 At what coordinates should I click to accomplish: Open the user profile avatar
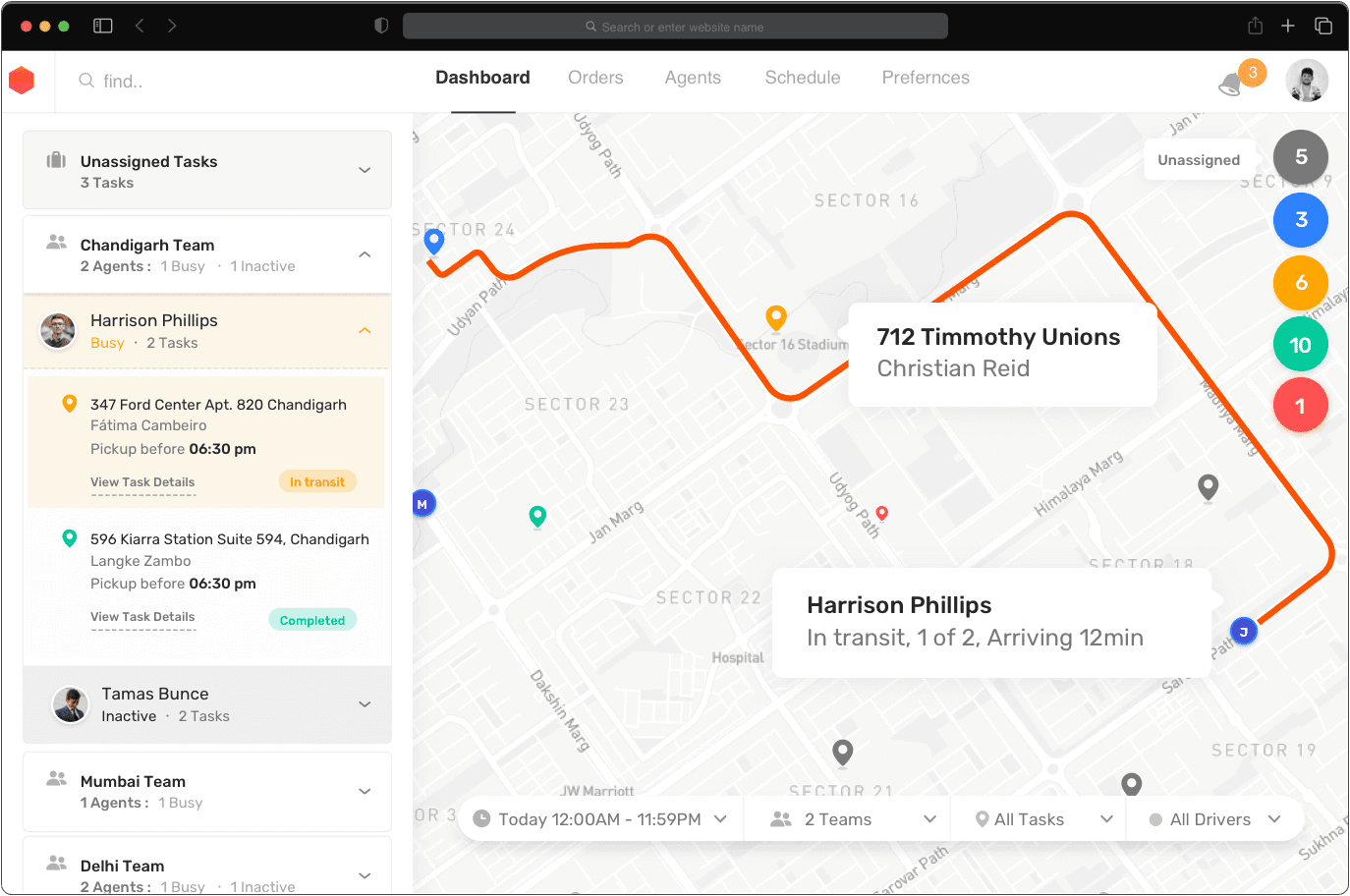pyautogui.click(x=1306, y=81)
